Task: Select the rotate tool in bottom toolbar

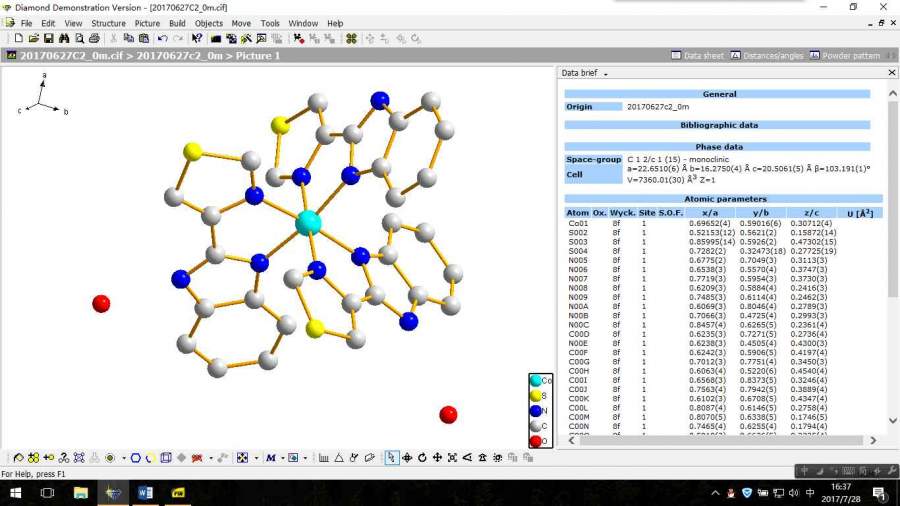Action: pos(422,457)
